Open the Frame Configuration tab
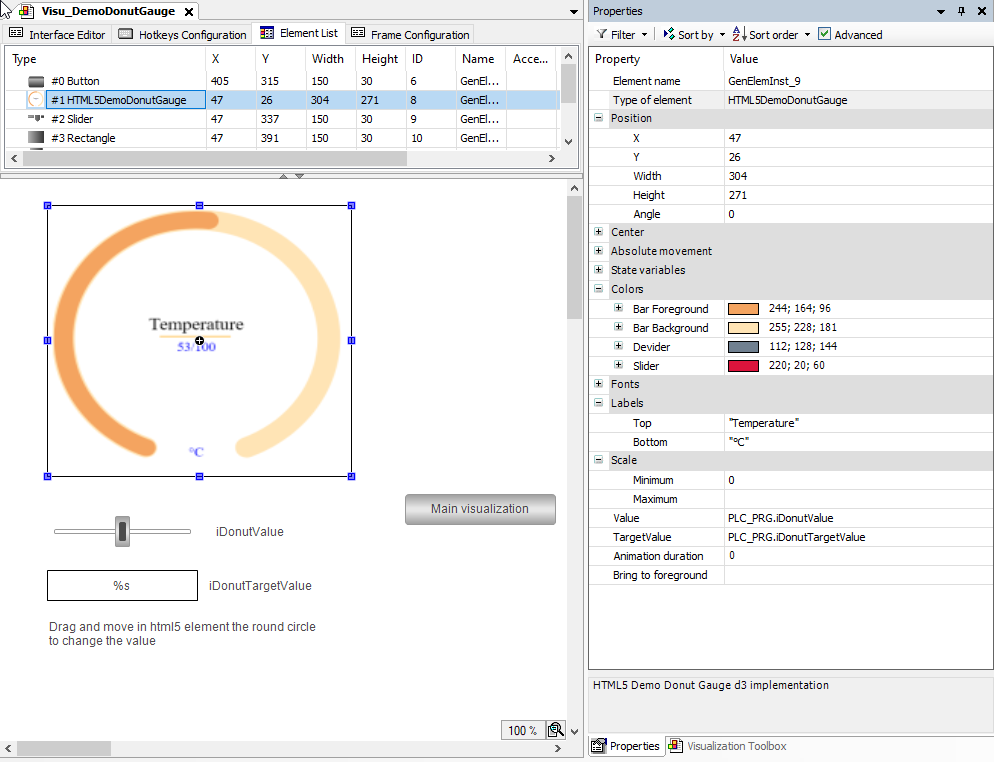The width and height of the screenshot is (994, 762). coord(411,33)
